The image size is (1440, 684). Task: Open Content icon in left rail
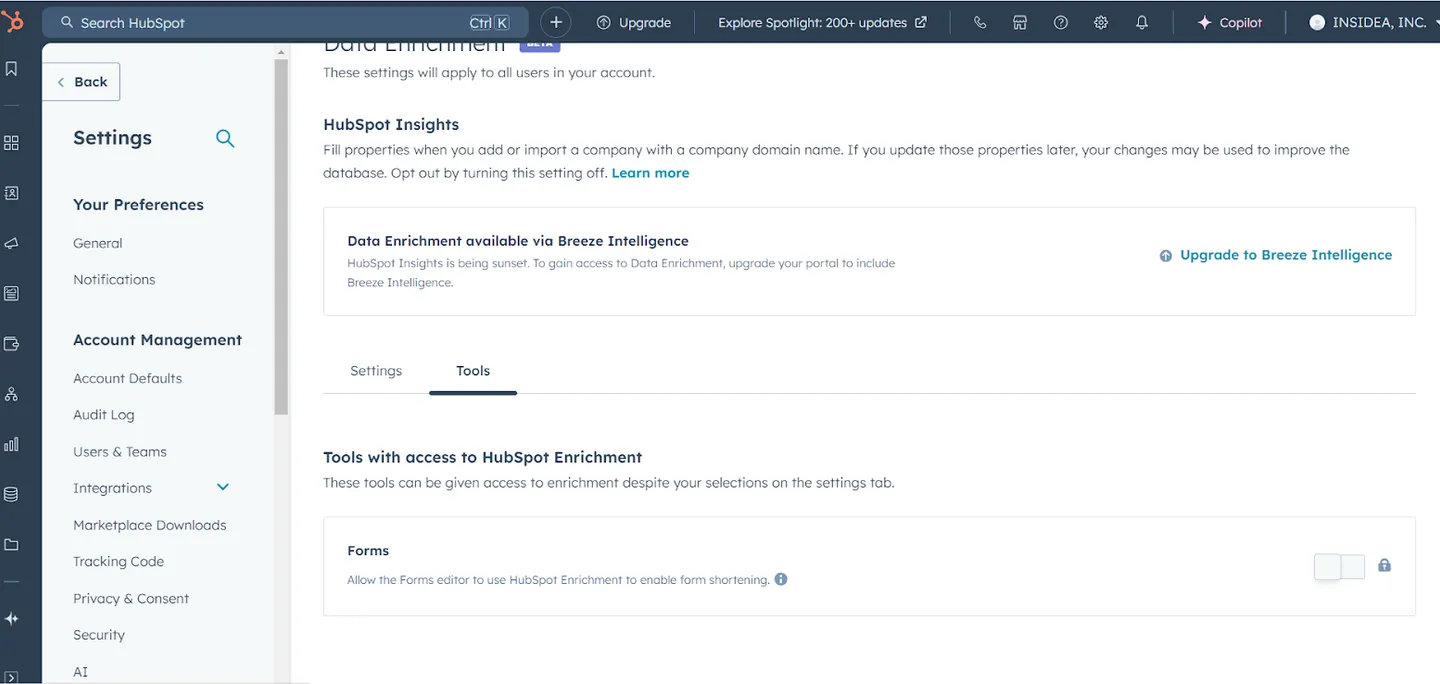point(12,293)
